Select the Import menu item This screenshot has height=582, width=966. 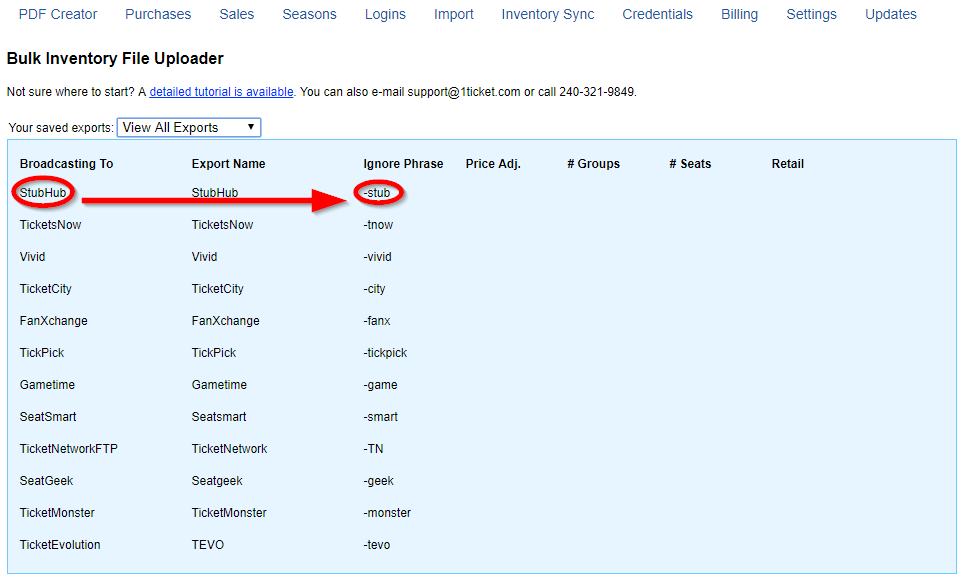pos(453,14)
